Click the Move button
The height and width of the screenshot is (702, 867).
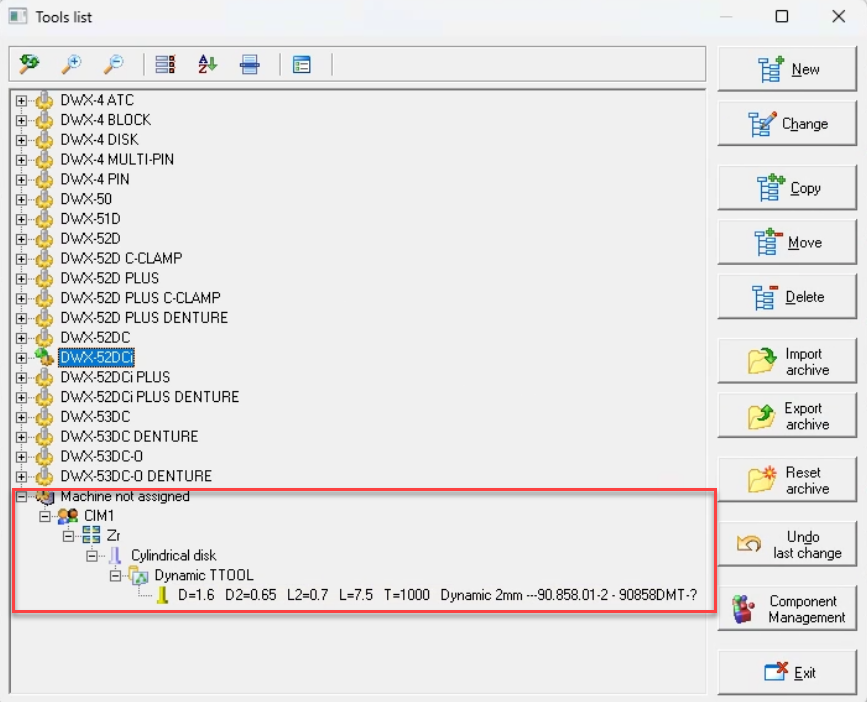(x=787, y=242)
